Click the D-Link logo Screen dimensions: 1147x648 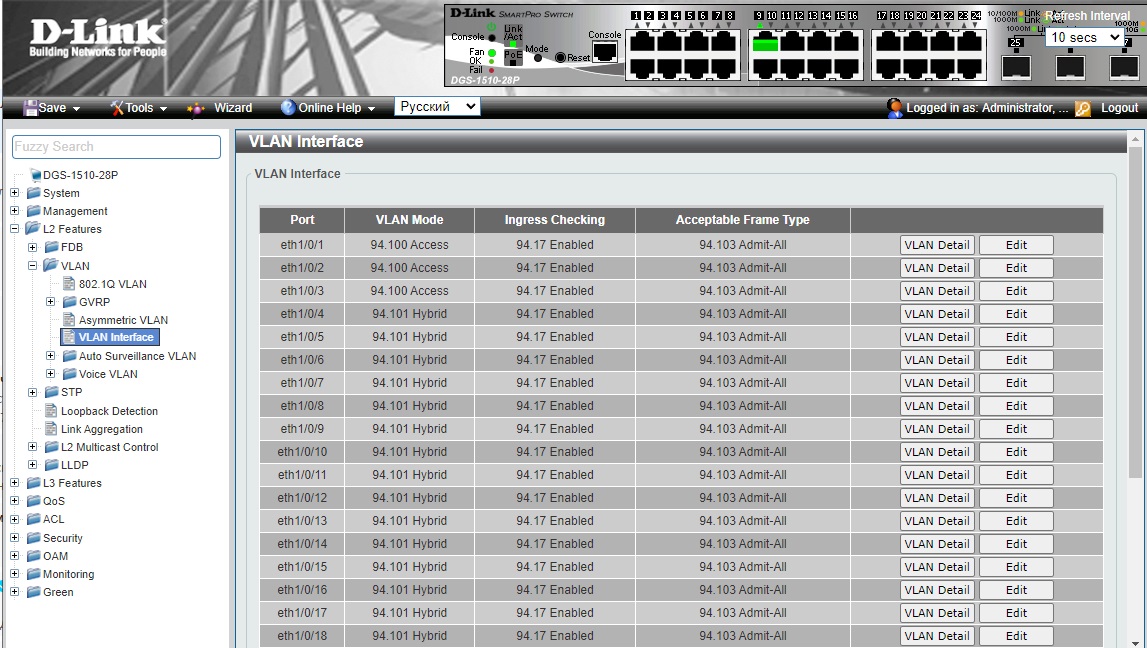pos(97,38)
